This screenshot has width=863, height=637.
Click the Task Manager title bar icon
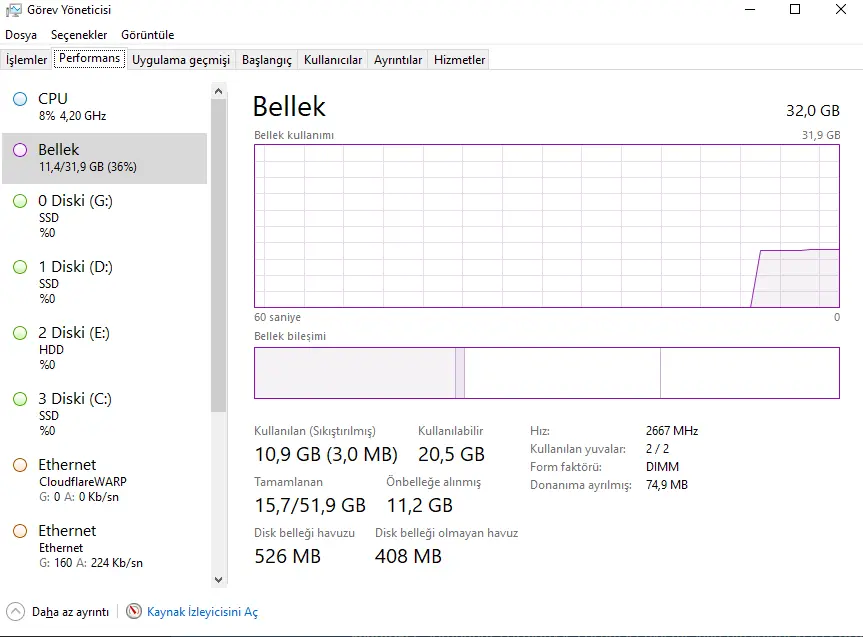coord(14,10)
